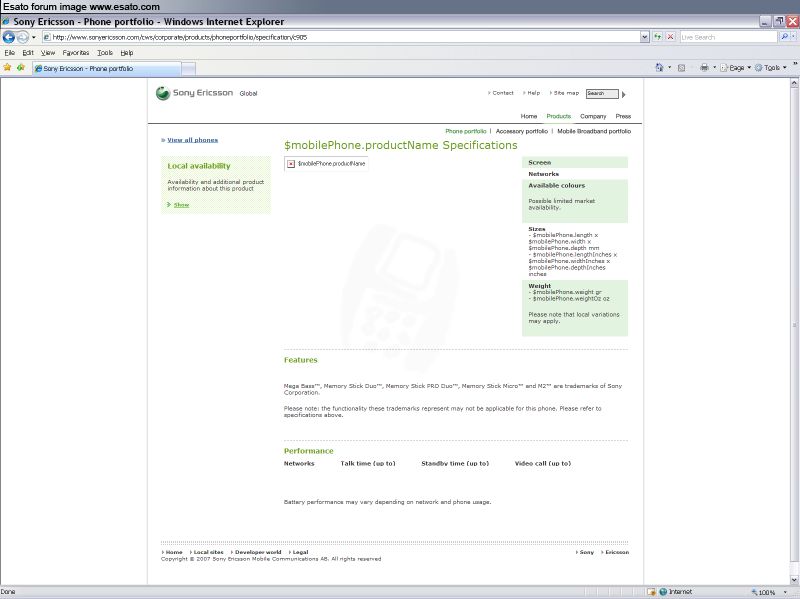
Task: Click the Add to Favorites icon
Action: point(20,67)
